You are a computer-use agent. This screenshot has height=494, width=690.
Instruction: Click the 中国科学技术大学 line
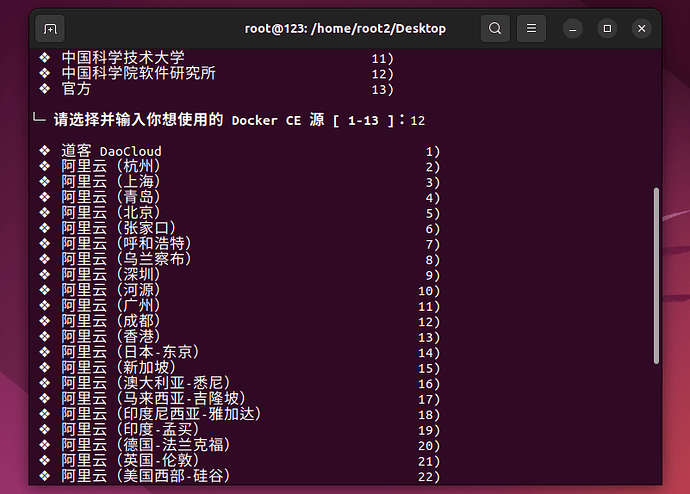click(123, 58)
